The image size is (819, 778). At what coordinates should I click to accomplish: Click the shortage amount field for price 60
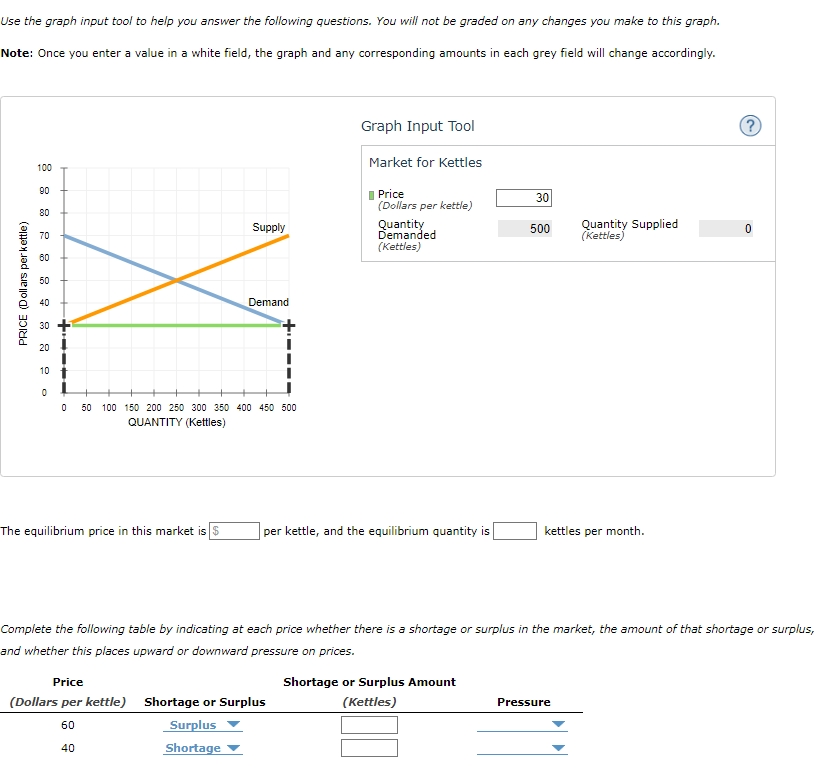pos(370,724)
